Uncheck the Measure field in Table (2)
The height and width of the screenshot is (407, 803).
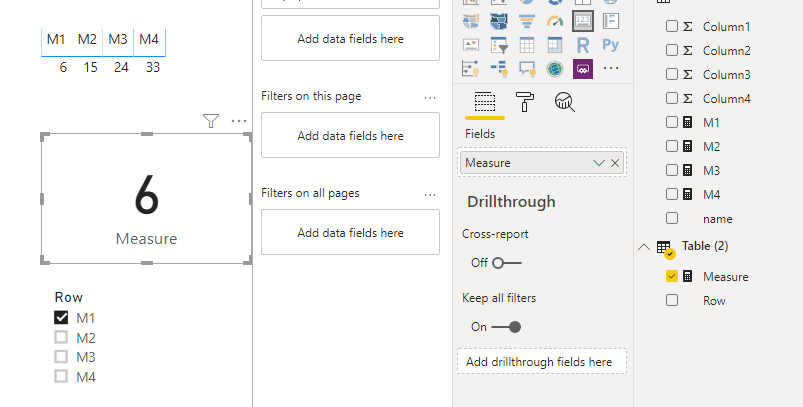click(672, 276)
